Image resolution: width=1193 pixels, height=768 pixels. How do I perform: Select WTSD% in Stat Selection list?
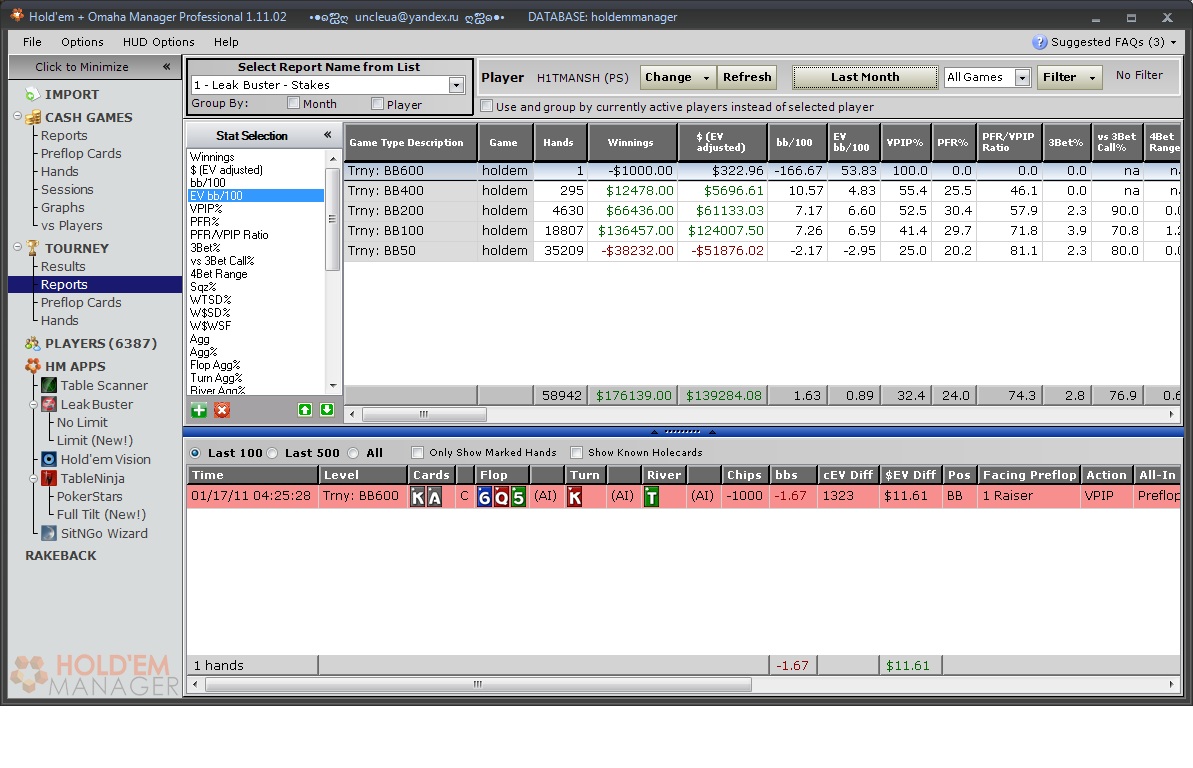[x=211, y=300]
